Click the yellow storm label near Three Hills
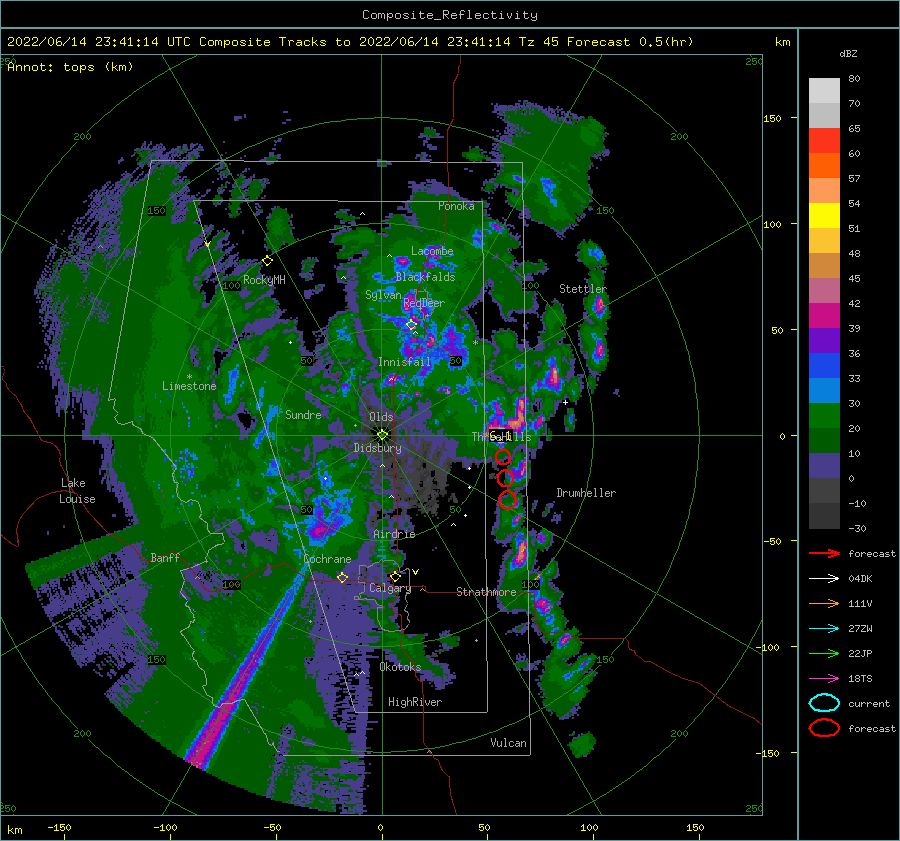This screenshot has width=900, height=841. (501, 436)
